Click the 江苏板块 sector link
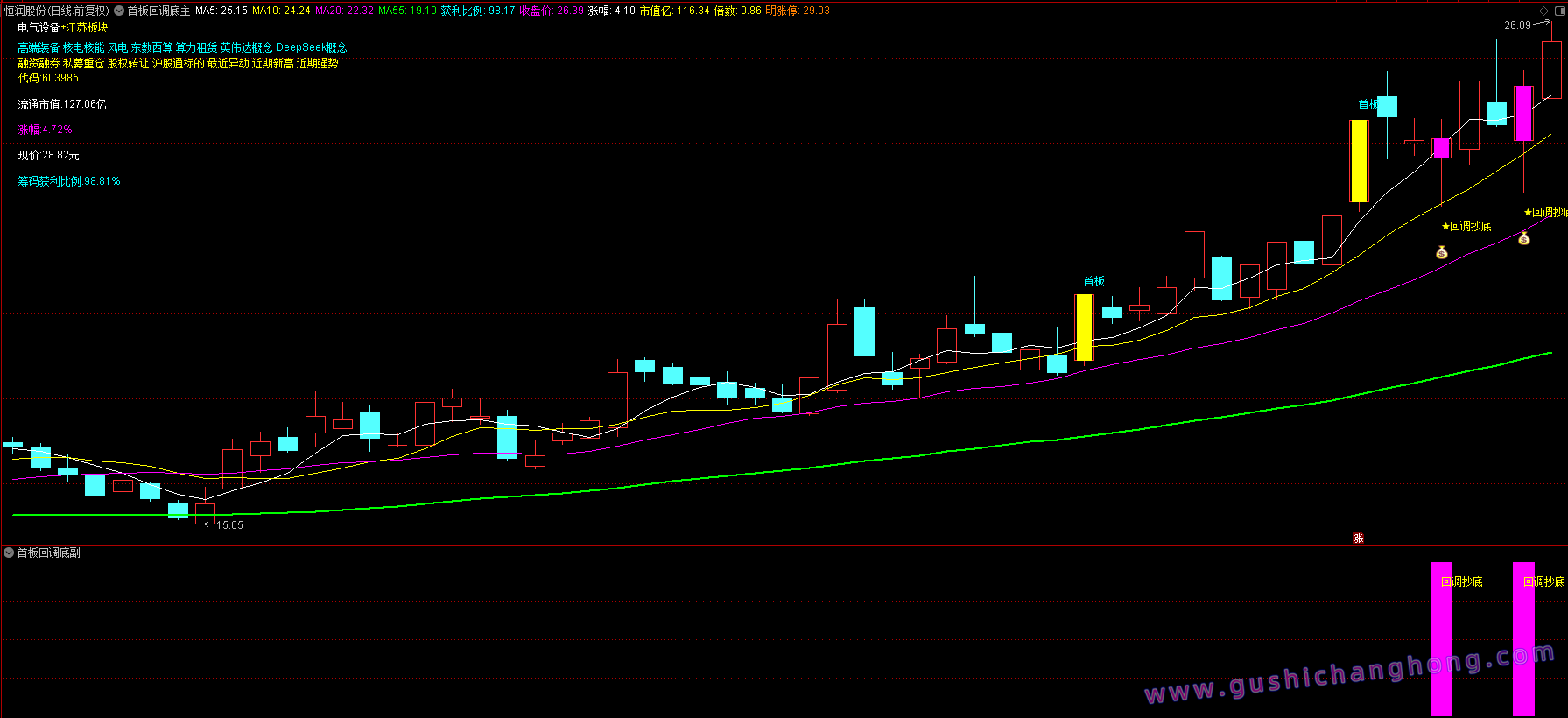The height and width of the screenshot is (718, 1568). coord(87,28)
